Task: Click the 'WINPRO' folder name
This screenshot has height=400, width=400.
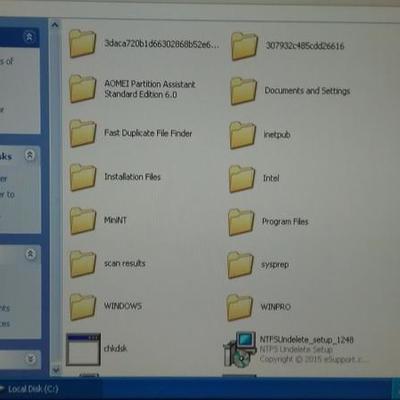Action: (275, 307)
